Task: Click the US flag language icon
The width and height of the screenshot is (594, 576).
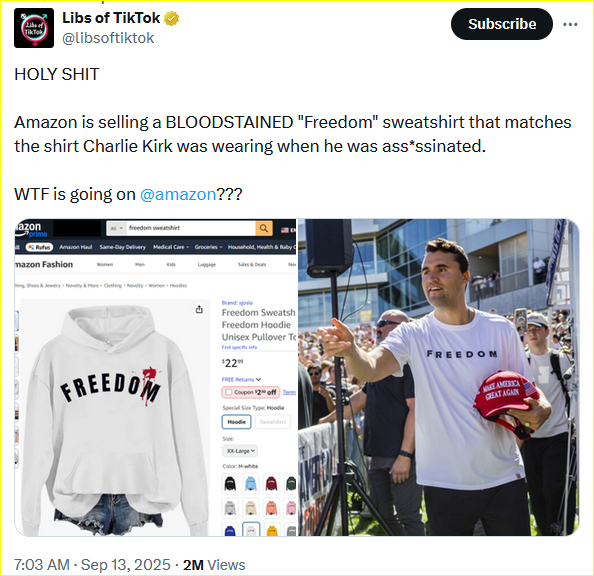Action: click(x=285, y=230)
